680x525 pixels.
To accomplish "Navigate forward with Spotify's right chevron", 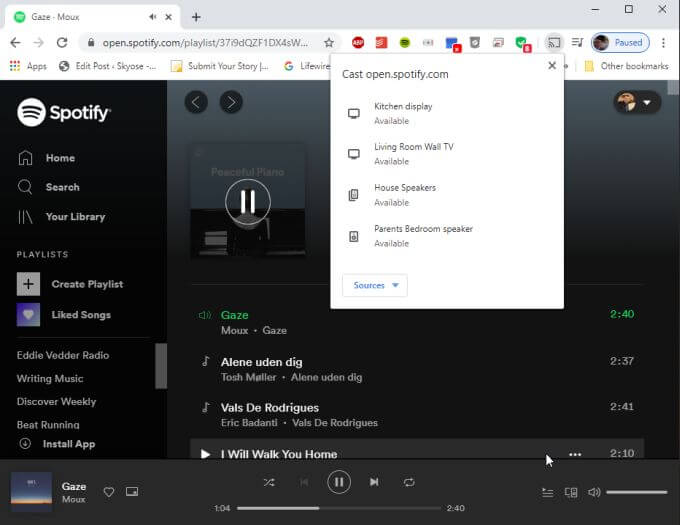I will point(231,102).
